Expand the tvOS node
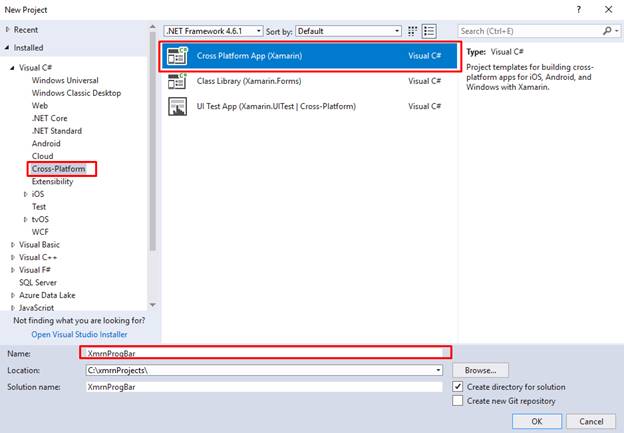Viewport: 624px width, 433px height. (25, 219)
